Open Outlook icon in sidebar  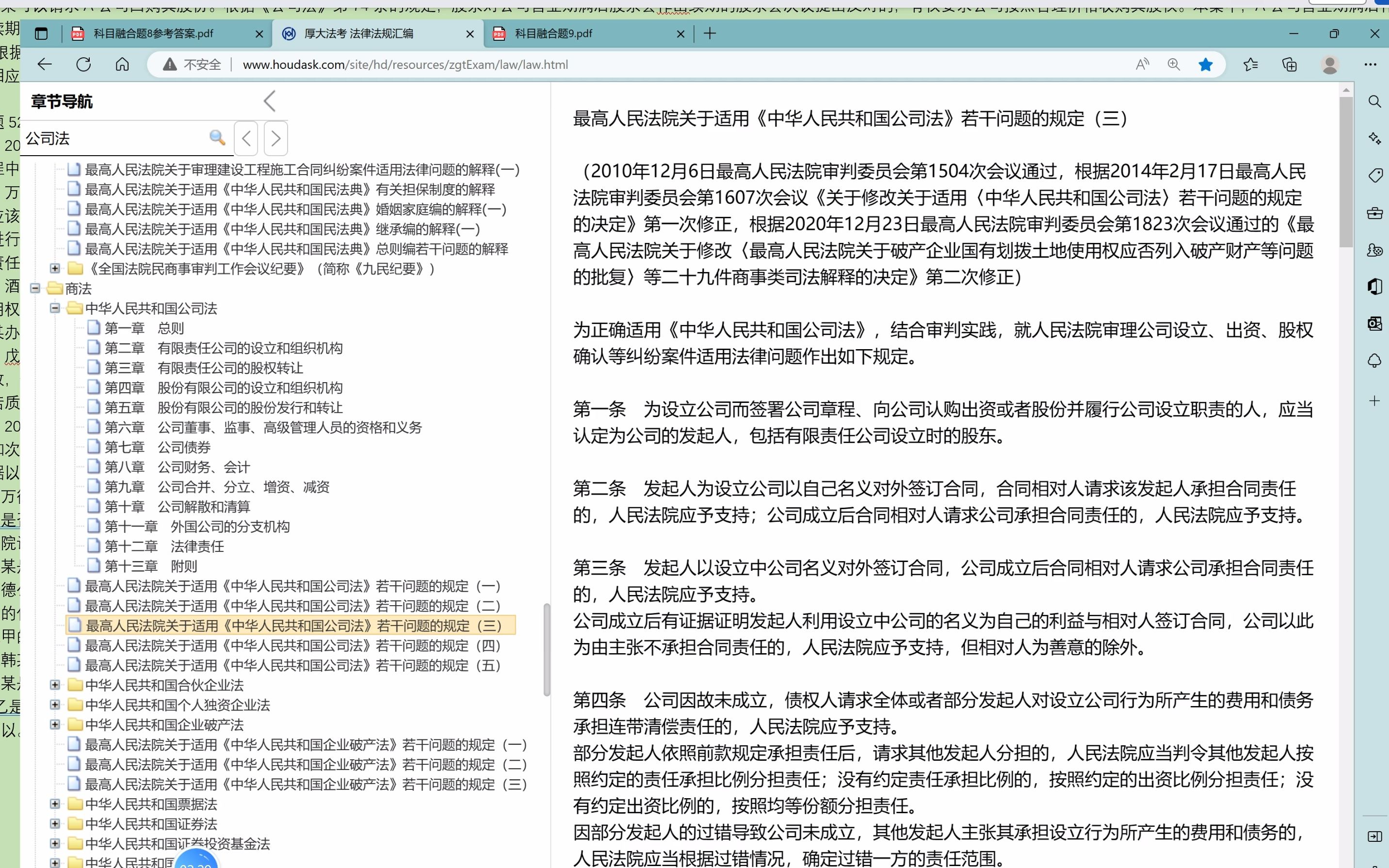click(x=1374, y=323)
